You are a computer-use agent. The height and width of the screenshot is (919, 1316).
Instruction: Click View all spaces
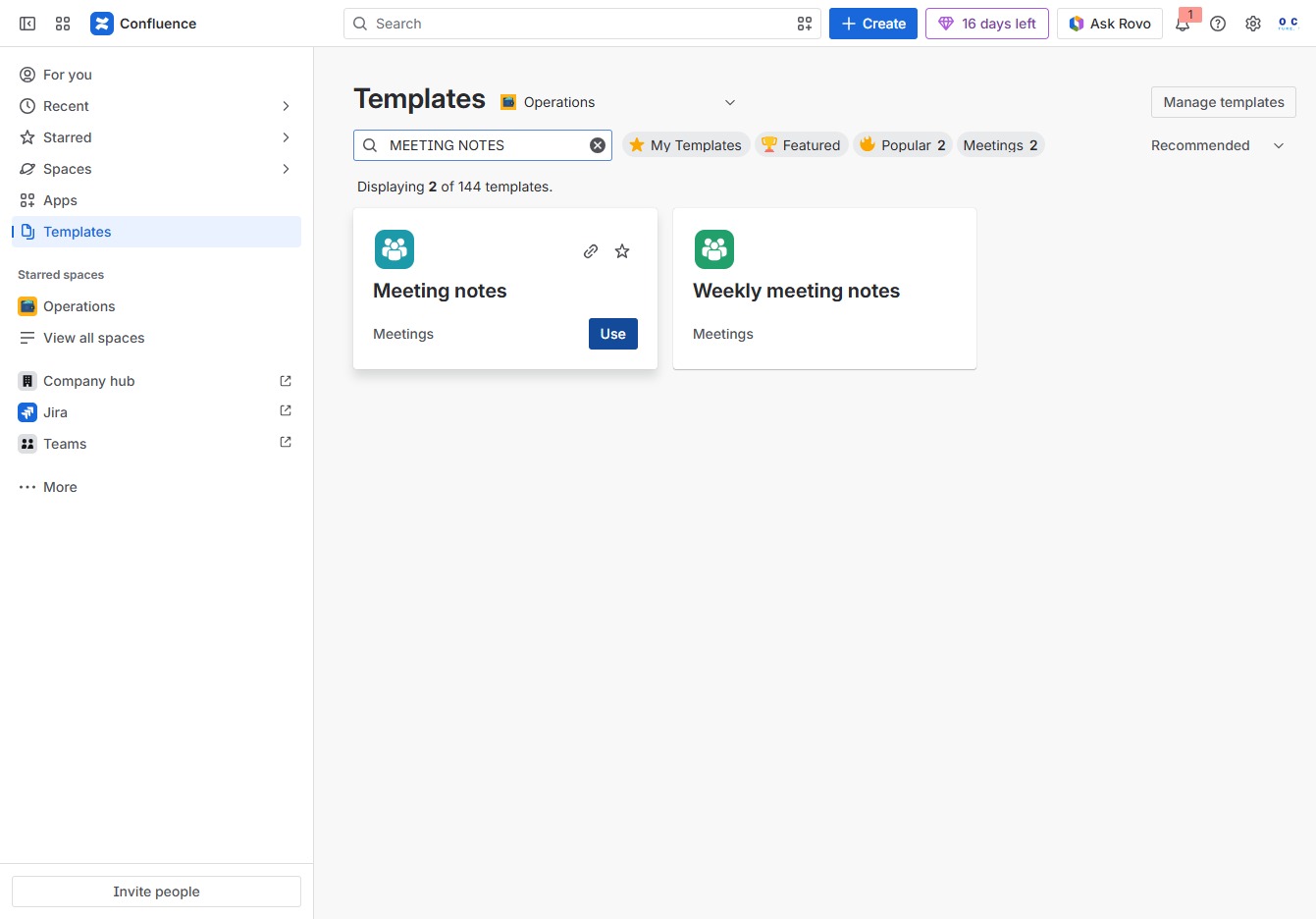click(156, 338)
